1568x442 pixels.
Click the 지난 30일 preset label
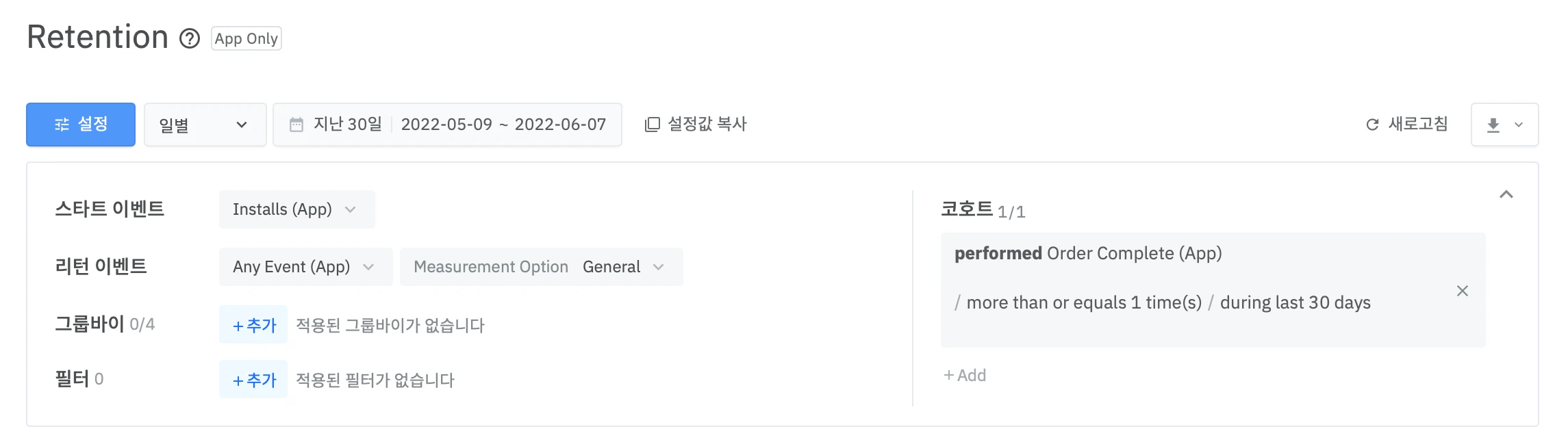(347, 125)
